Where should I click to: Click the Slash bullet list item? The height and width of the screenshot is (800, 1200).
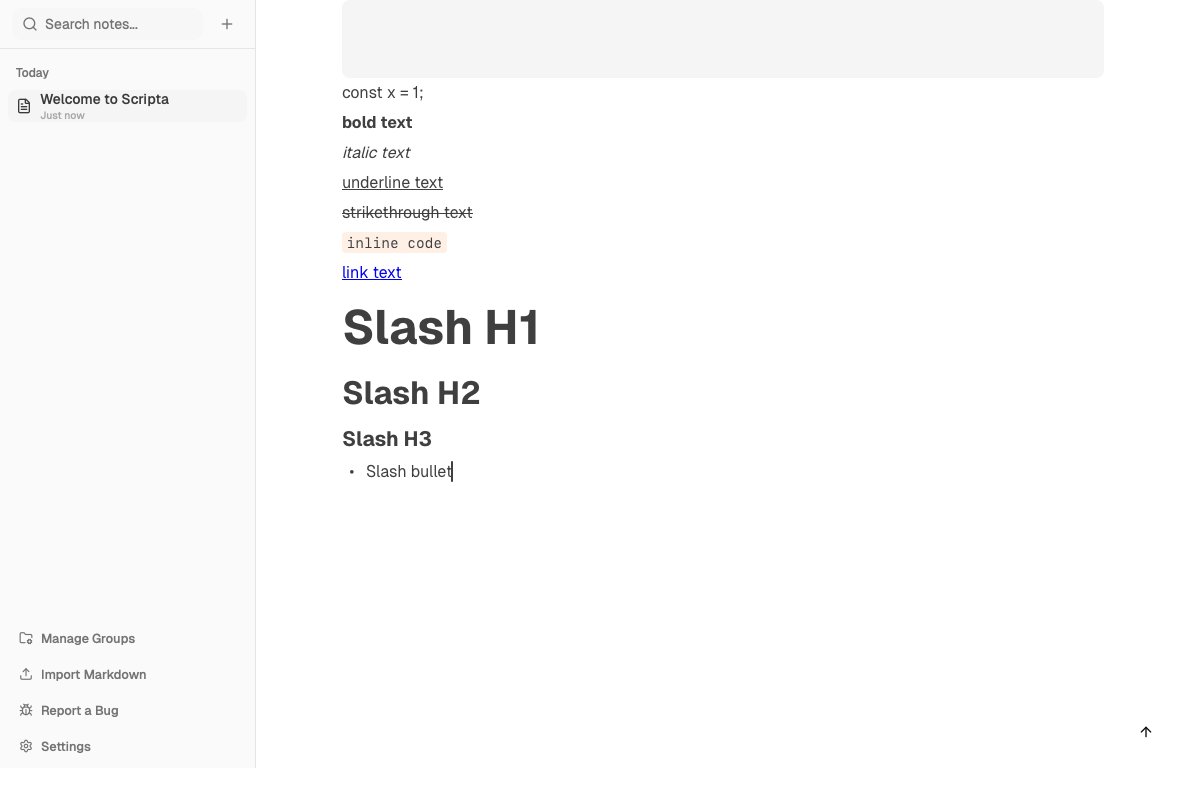tap(408, 471)
